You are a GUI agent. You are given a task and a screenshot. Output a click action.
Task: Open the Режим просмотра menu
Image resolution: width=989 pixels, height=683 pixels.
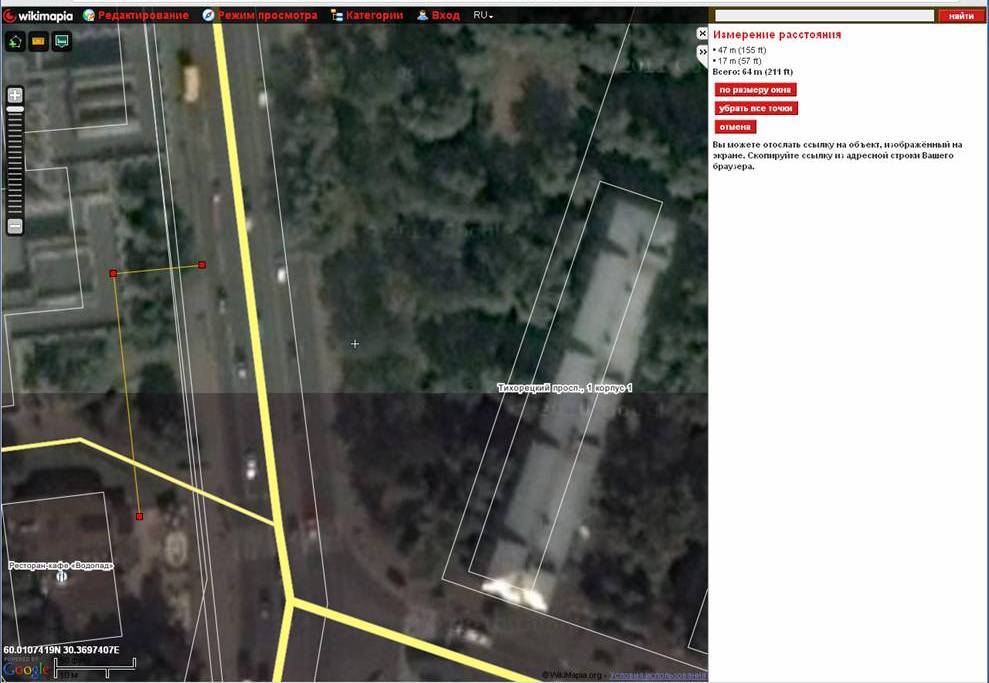[x=260, y=16]
